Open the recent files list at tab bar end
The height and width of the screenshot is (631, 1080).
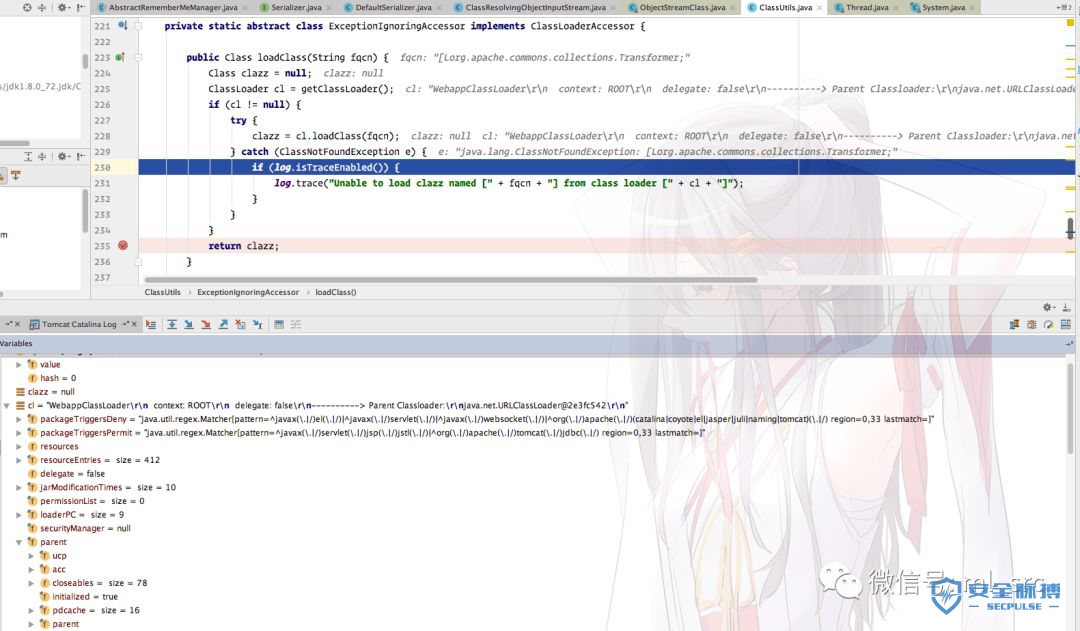(1063, 8)
